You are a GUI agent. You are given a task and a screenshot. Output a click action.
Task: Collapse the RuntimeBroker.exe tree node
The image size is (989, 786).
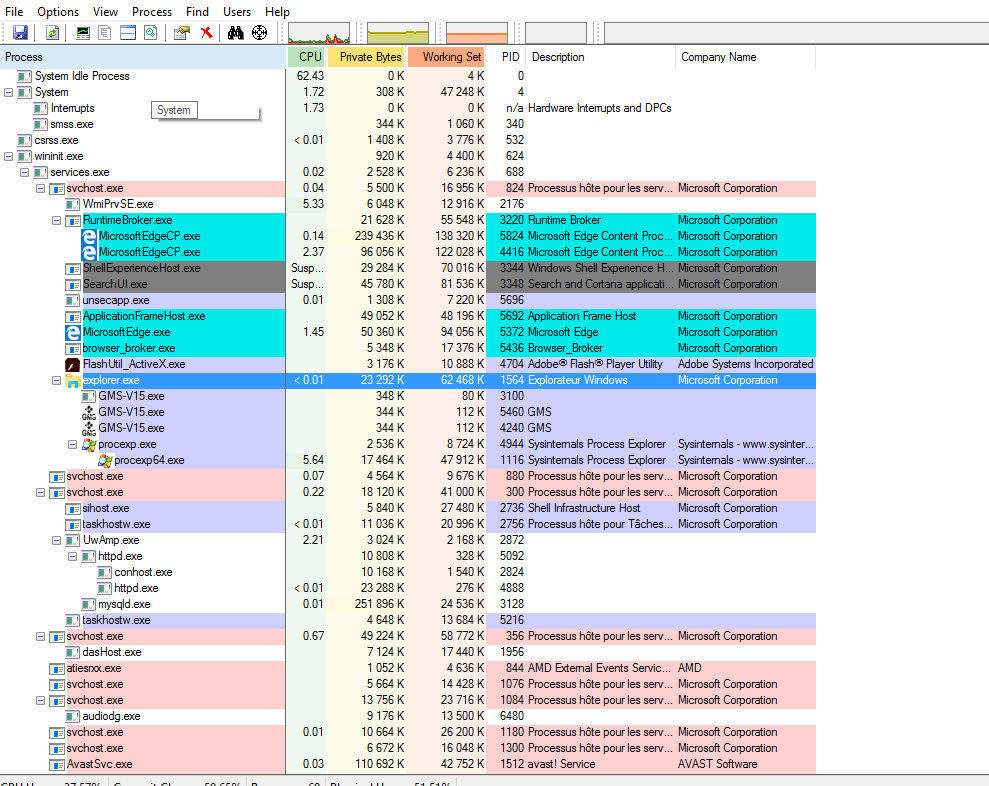(x=56, y=220)
